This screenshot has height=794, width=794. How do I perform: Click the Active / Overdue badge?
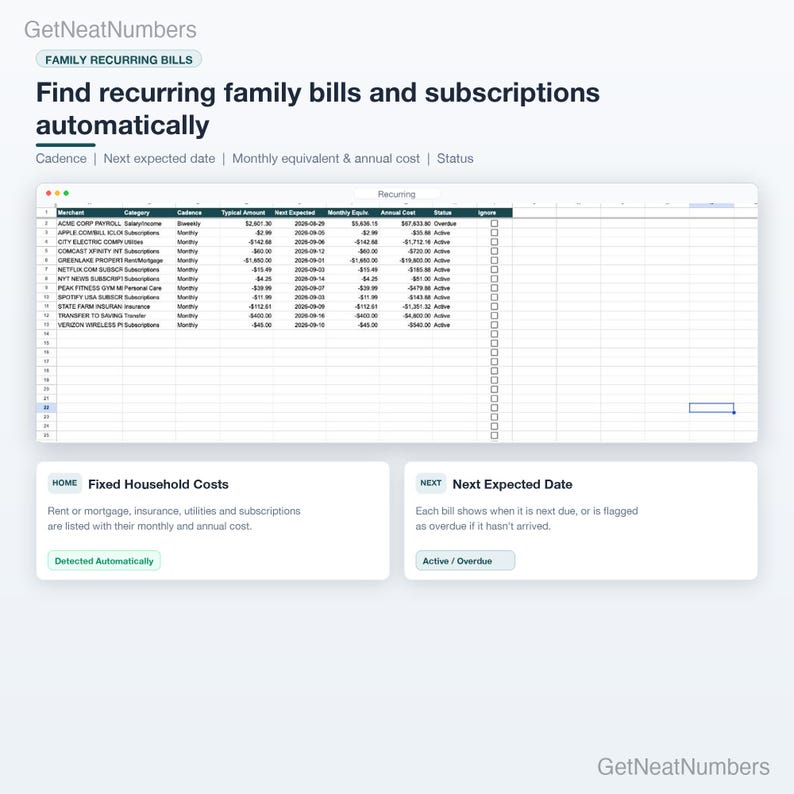[465, 561]
